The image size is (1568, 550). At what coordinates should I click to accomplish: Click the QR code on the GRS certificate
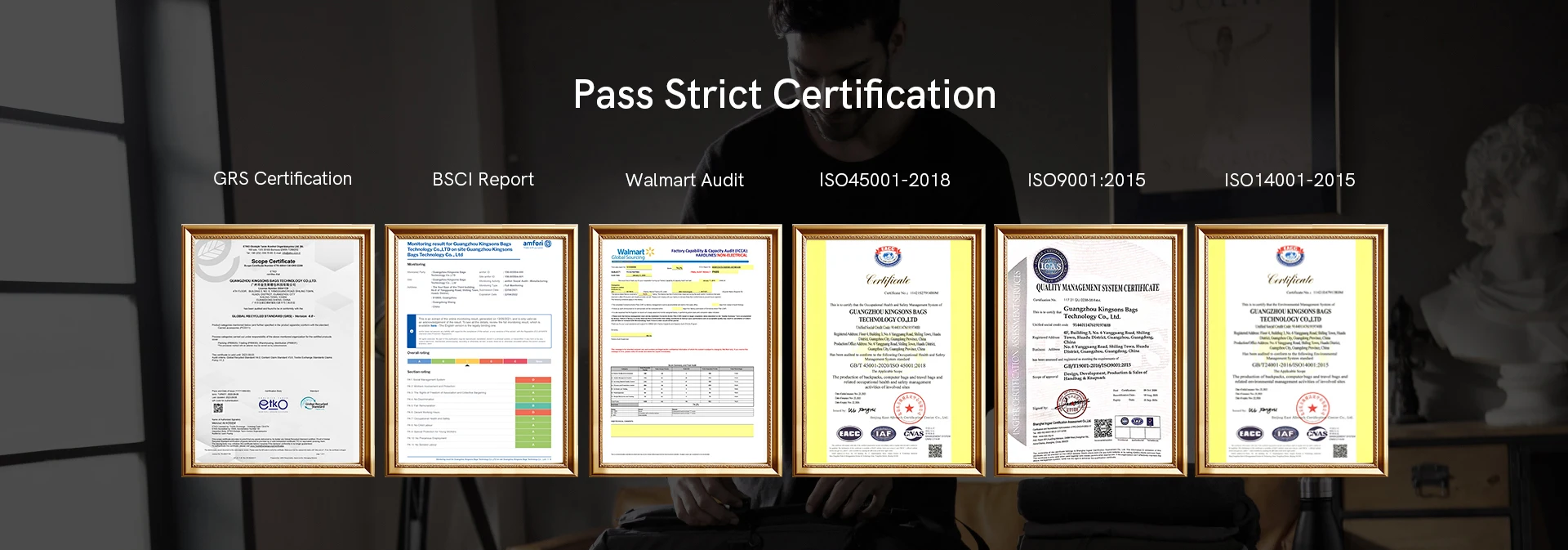(x=218, y=408)
